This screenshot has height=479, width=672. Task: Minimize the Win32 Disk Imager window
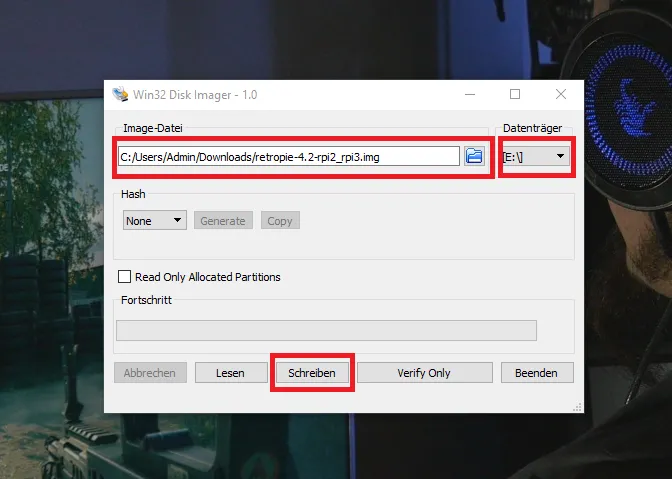pyautogui.click(x=470, y=94)
